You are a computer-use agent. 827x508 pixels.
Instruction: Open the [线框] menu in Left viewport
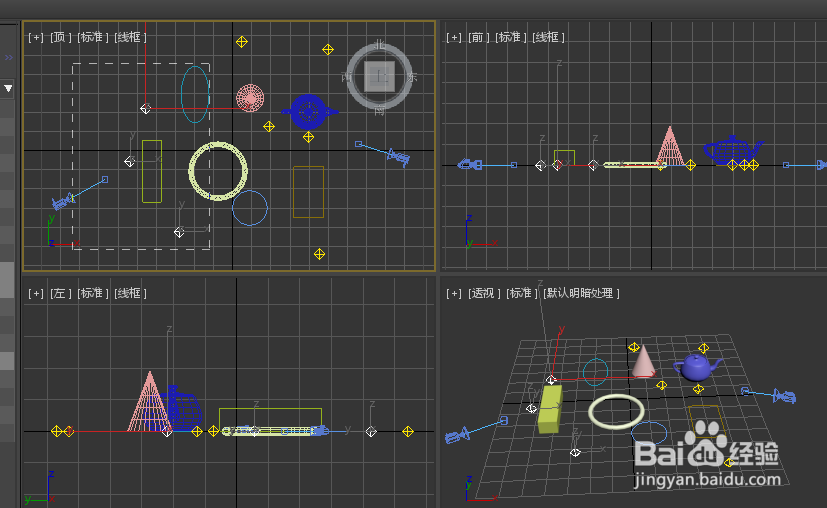(130, 293)
